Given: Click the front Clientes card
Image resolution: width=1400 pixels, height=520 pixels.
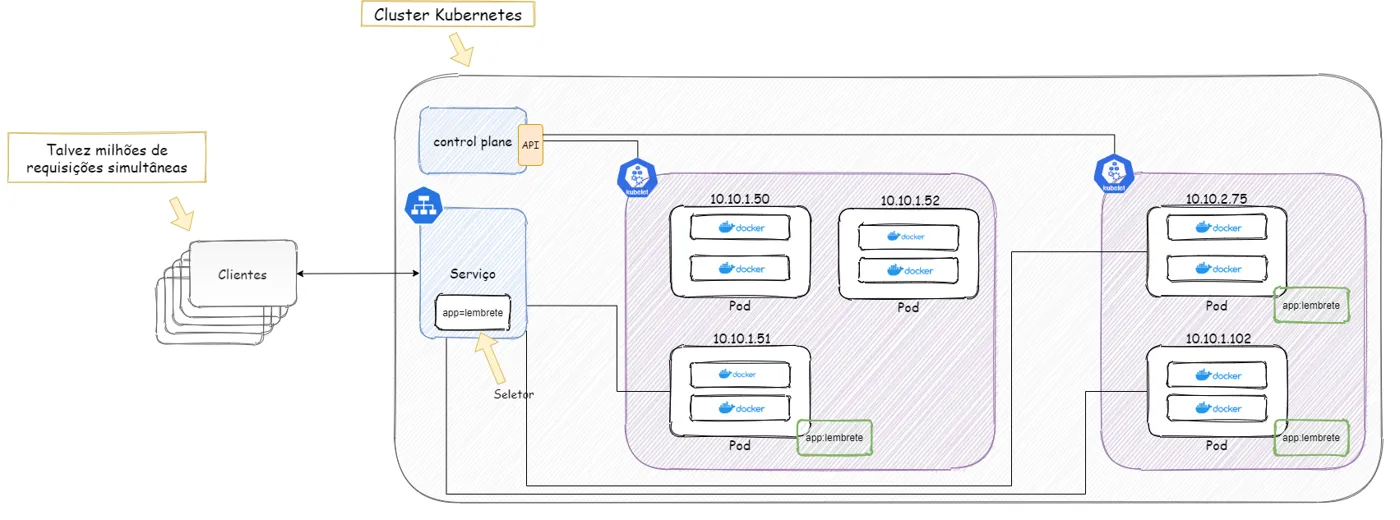Looking at the screenshot, I should pyautogui.click(x=243, y=273).
